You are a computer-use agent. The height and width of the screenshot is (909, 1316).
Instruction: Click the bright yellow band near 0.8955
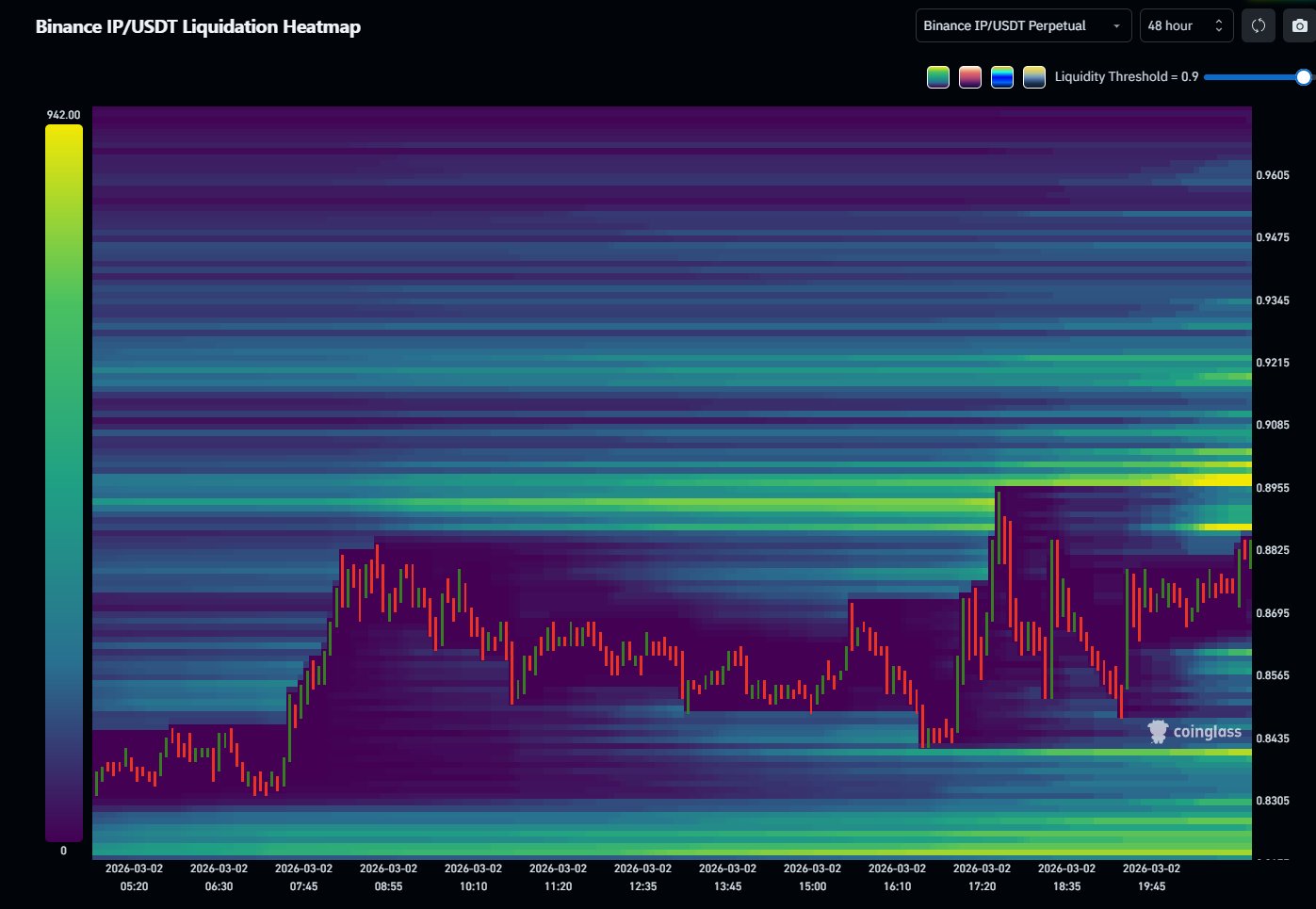(1215, 479)
